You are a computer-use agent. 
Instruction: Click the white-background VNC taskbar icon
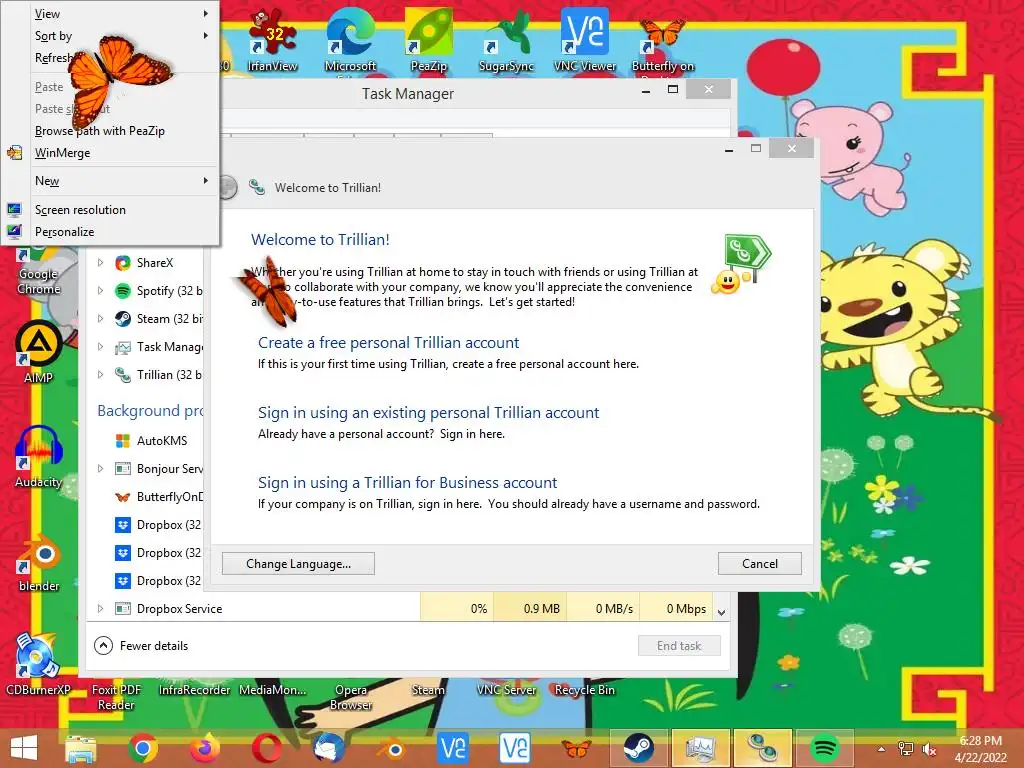click(515, 748)
